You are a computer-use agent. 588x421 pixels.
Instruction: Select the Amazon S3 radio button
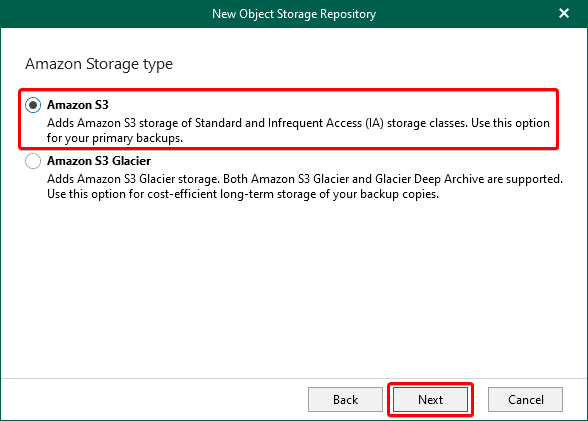coord(33,105)
